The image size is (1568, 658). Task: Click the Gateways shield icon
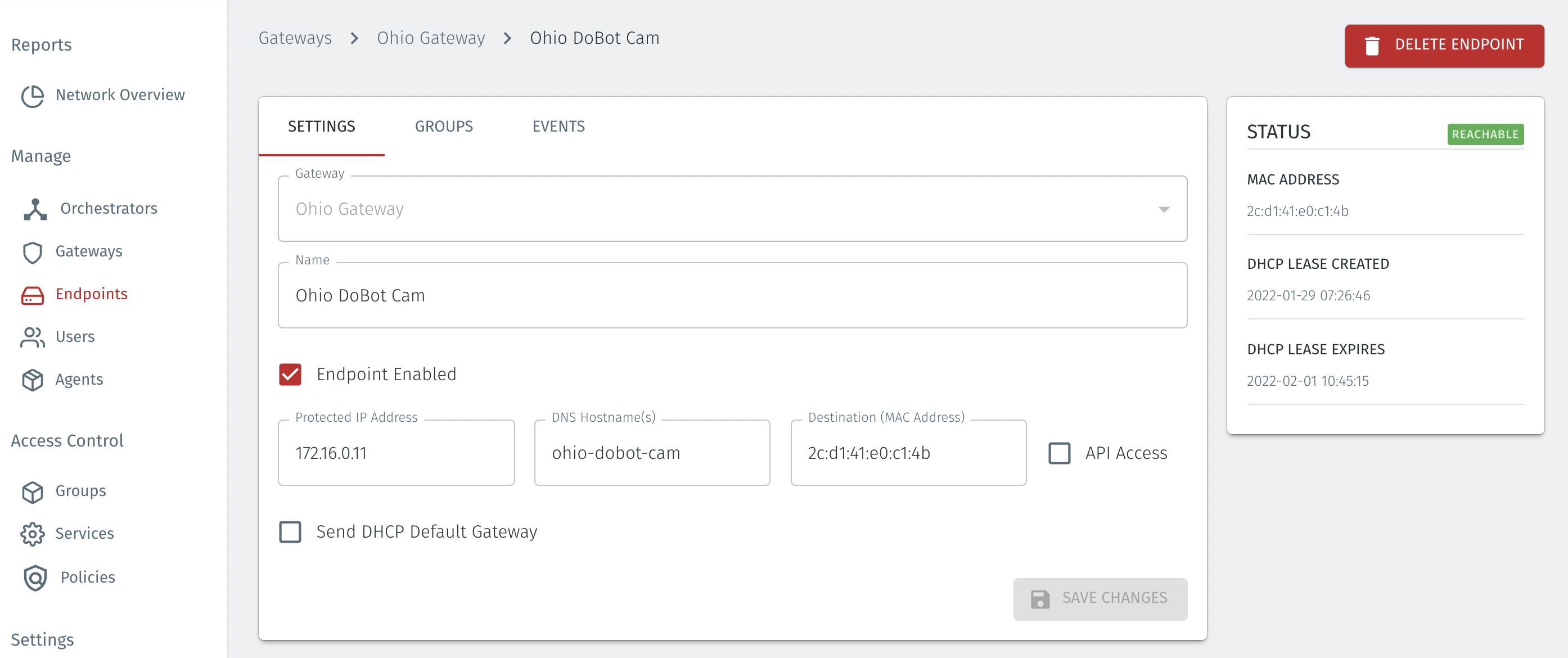32,252
